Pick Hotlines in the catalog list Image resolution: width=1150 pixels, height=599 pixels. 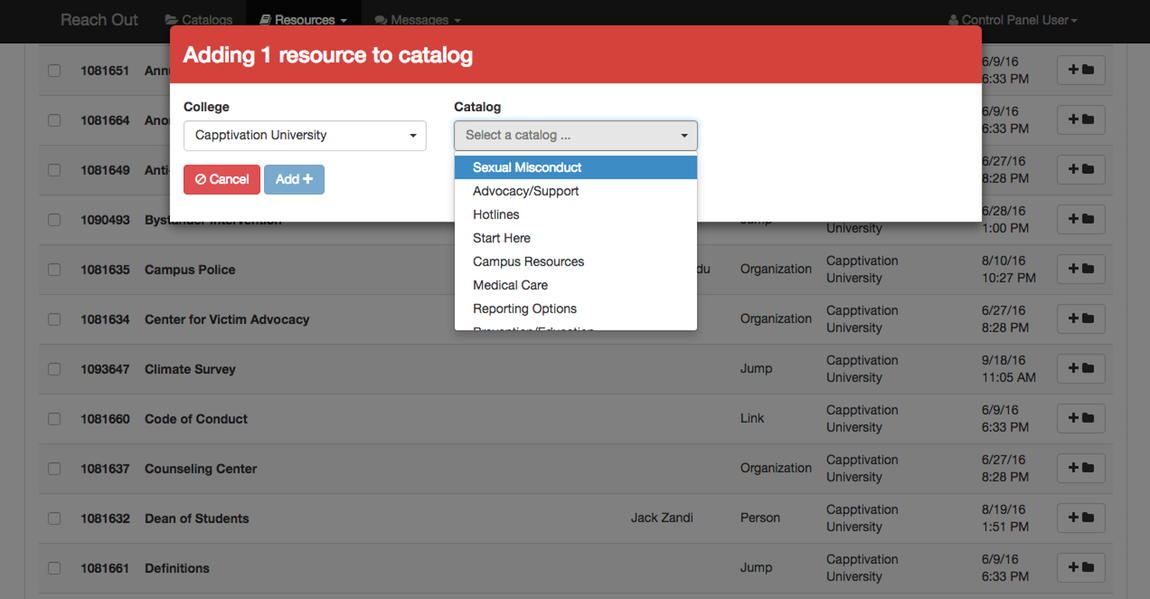coord(576,214)
